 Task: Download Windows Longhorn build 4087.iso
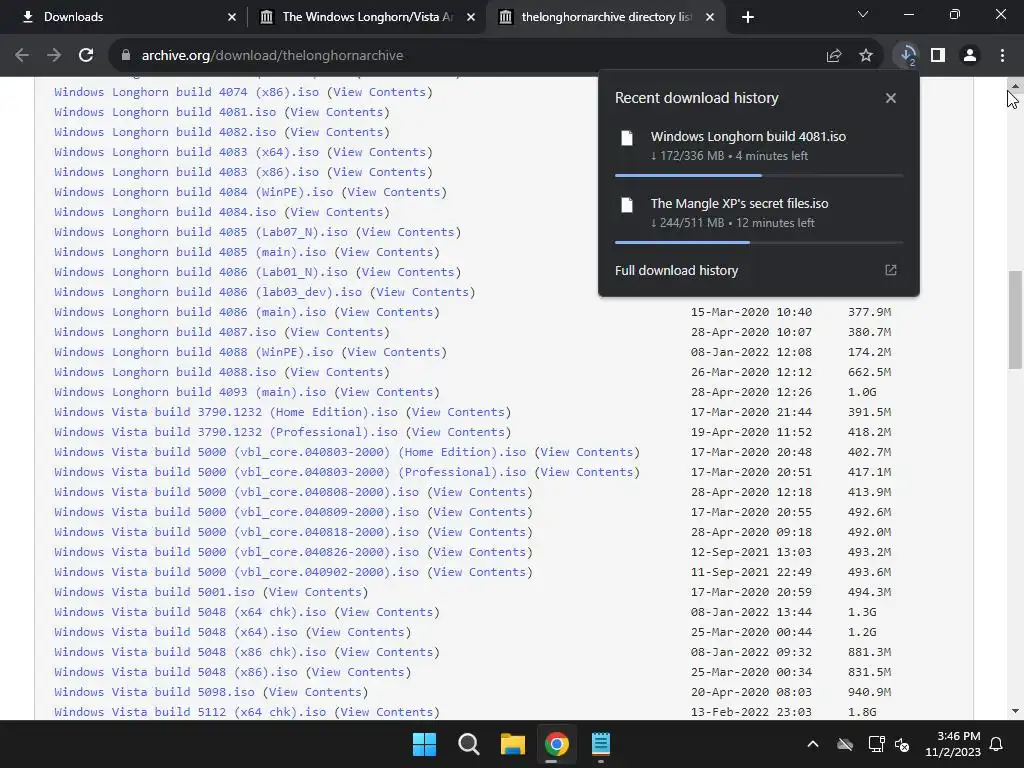click(165, 332)
